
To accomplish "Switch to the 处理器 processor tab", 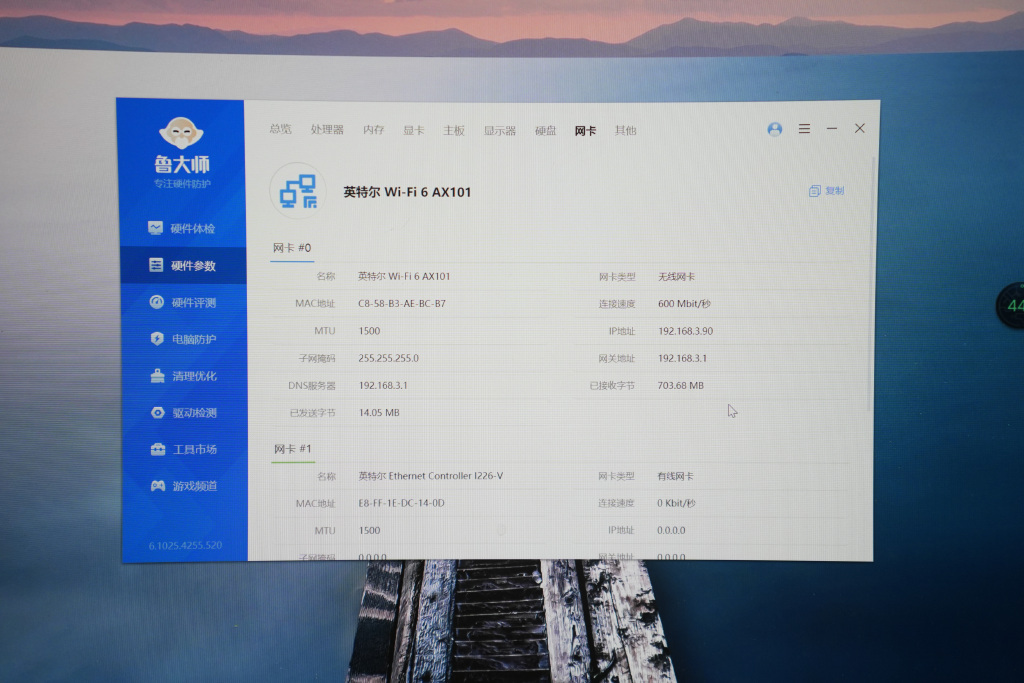I will pos(327,129).
